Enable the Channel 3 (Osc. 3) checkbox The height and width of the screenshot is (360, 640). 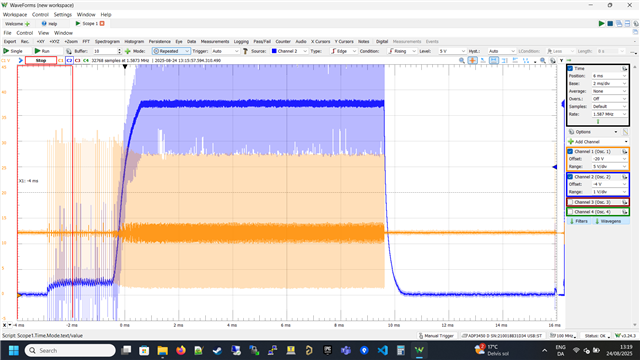pos(571,202)
